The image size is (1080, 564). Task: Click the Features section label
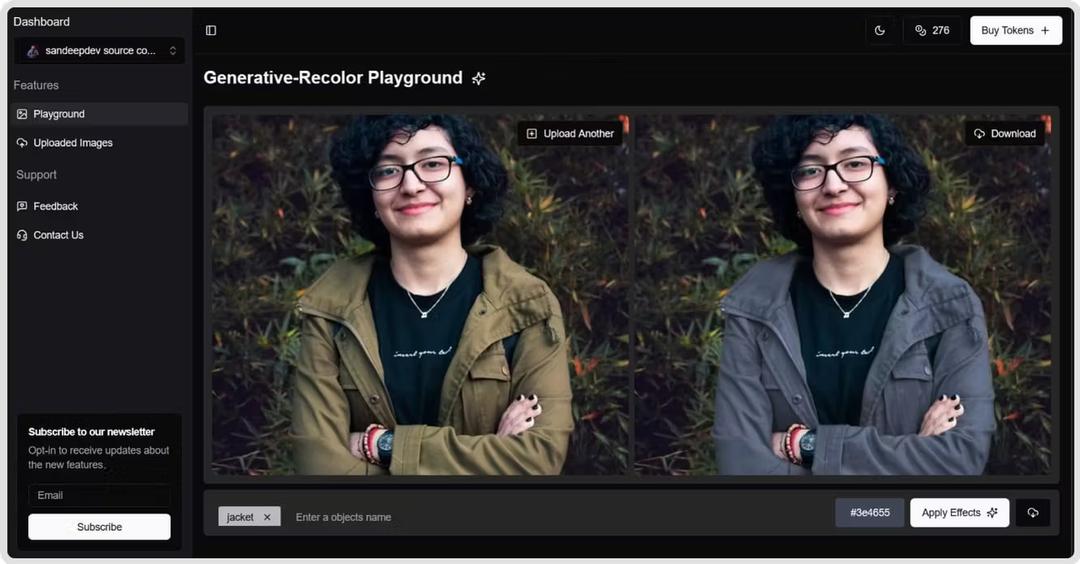[36, 85]
